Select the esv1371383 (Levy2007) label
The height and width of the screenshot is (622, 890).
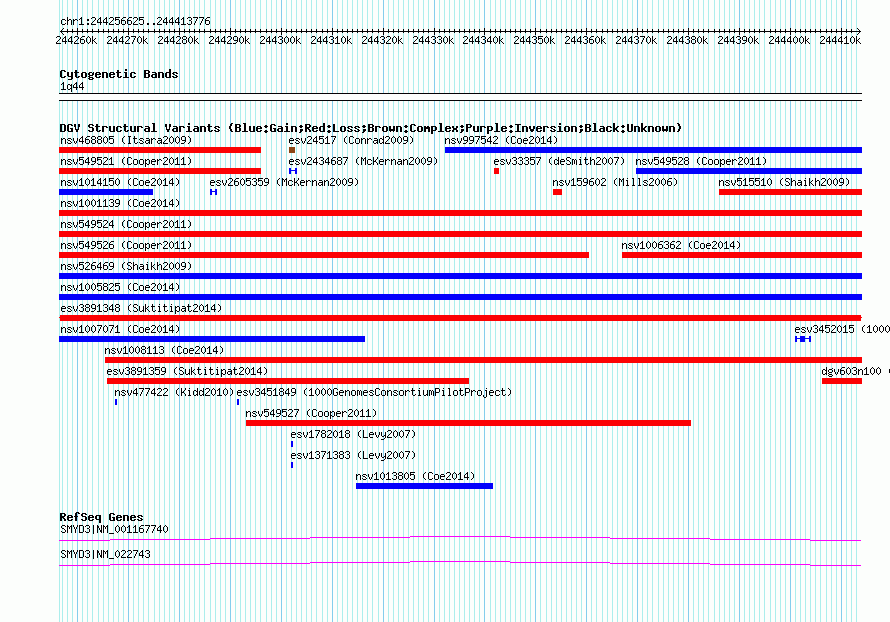(x=353, y=455)
